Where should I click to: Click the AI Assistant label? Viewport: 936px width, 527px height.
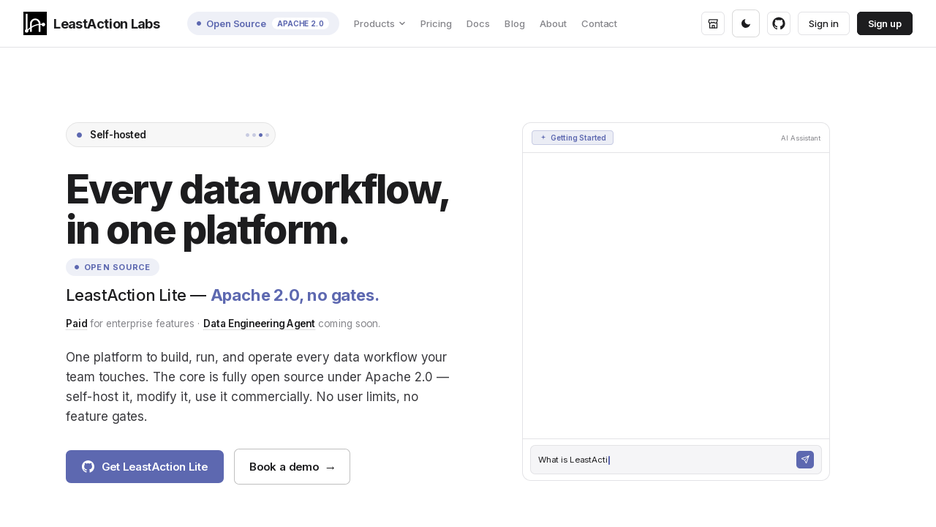tap(800, 138)
